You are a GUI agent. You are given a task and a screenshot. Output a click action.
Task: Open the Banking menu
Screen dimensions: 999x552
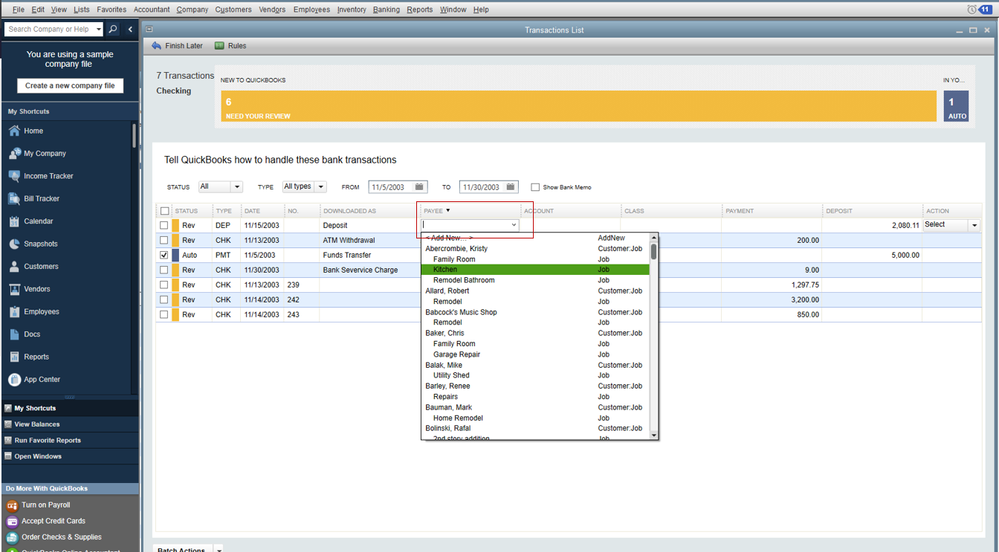[x=386, y=10]
